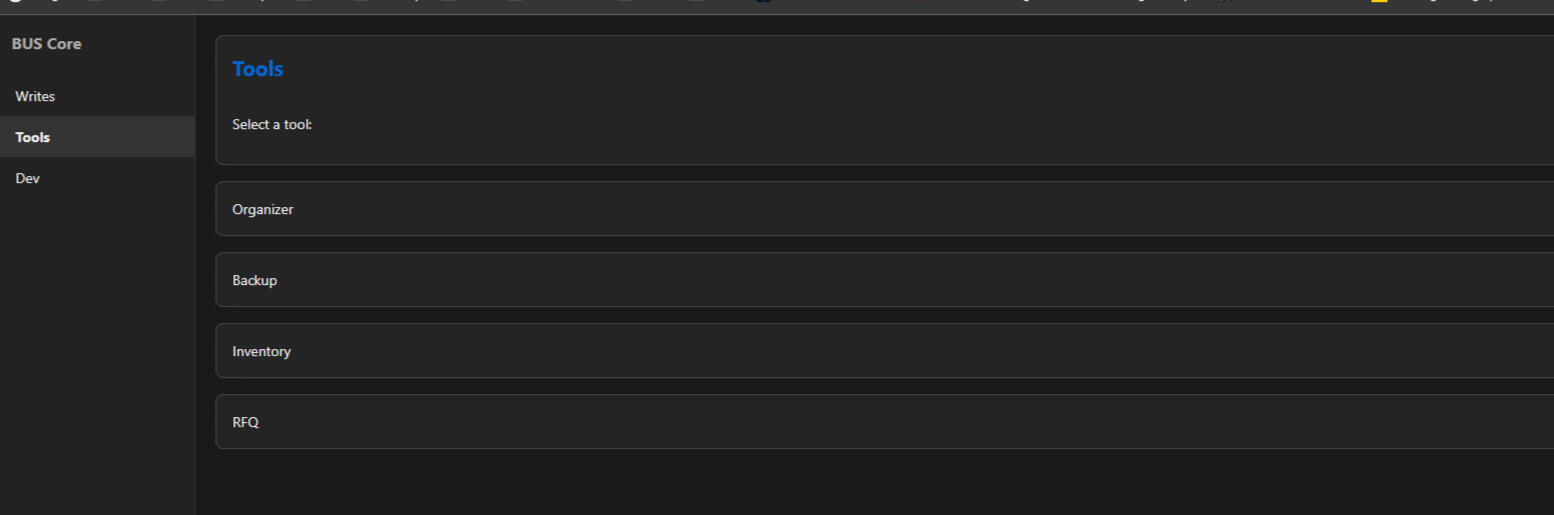Click the bold 'Tools' navigation label
The width and height of the screenshot is (1554, 515).
33,138
